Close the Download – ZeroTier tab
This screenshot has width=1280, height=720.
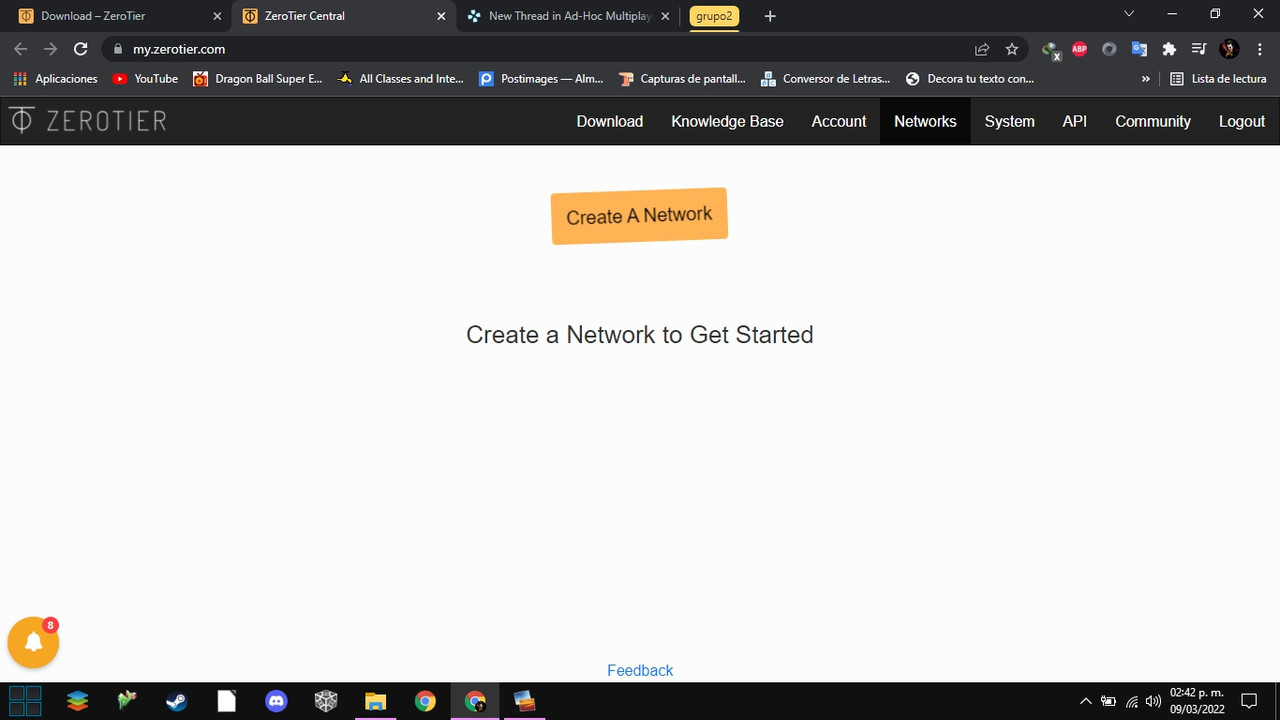(217, 16)
